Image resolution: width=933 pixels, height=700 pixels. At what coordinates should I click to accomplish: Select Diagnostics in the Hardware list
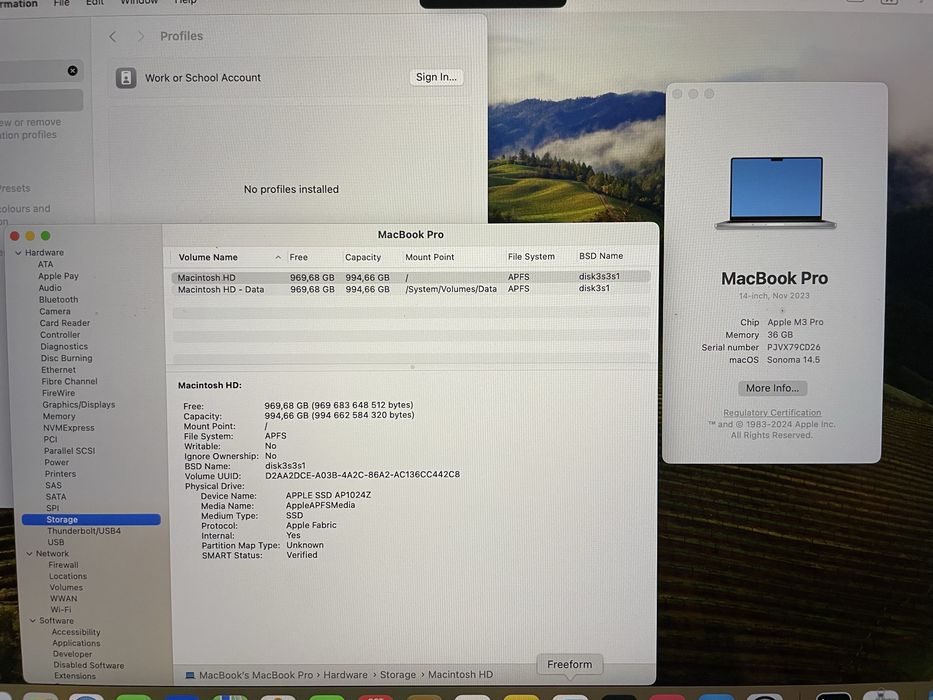pyautogui.click(x=64, y=346)
